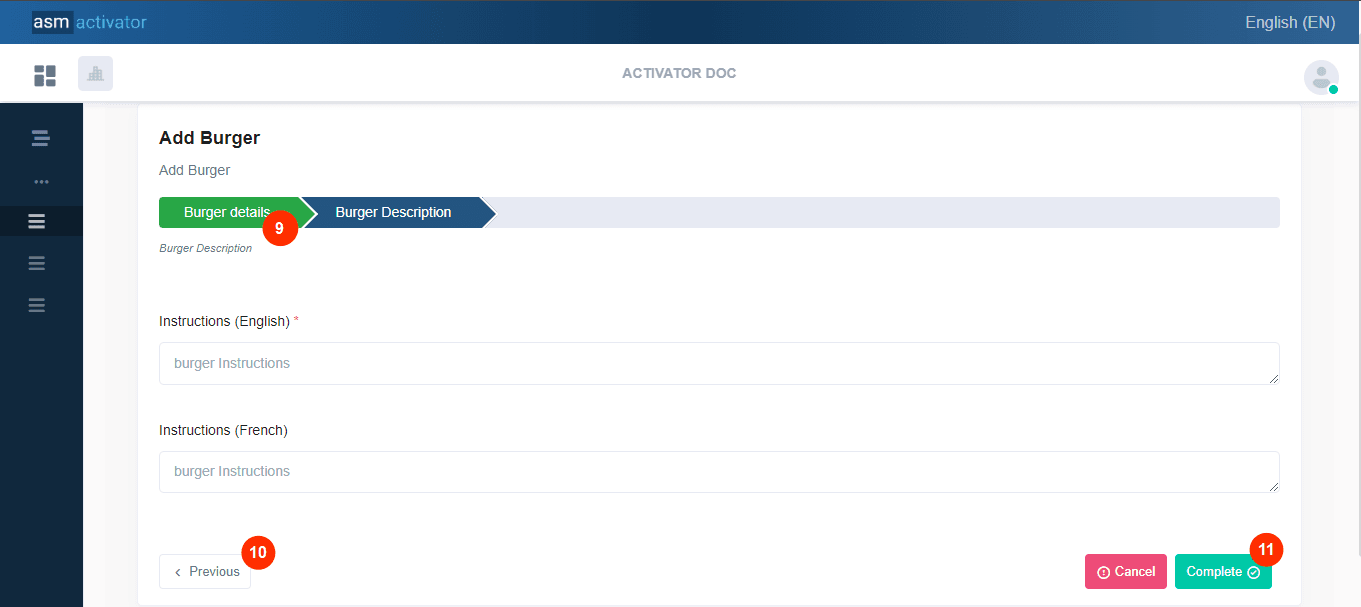Open the user profile avatar

[1320, 77]
